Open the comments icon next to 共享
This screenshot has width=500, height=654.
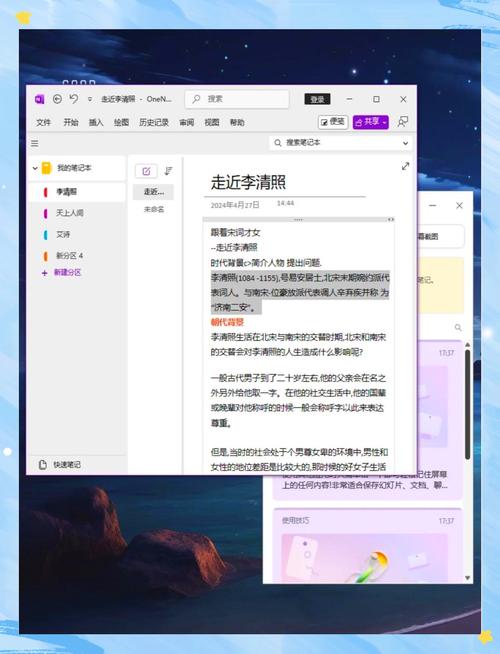point(402,122)
